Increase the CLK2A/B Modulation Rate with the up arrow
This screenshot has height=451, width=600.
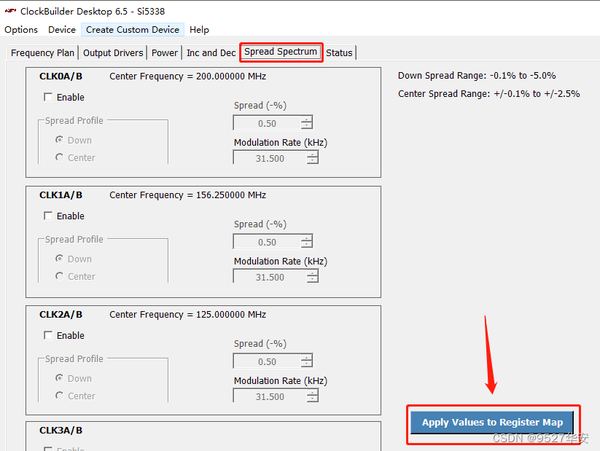click(312, 393)
